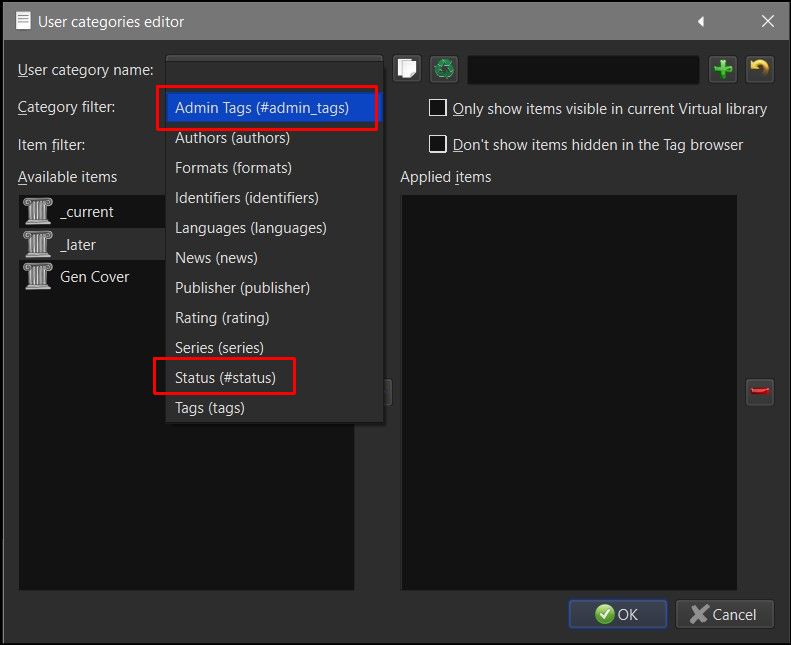Image resolution: width=791 pixels, height=645 pixels.
Task: Enable Only show items visible in Virtual library
Action: click(x=437, y=108)
